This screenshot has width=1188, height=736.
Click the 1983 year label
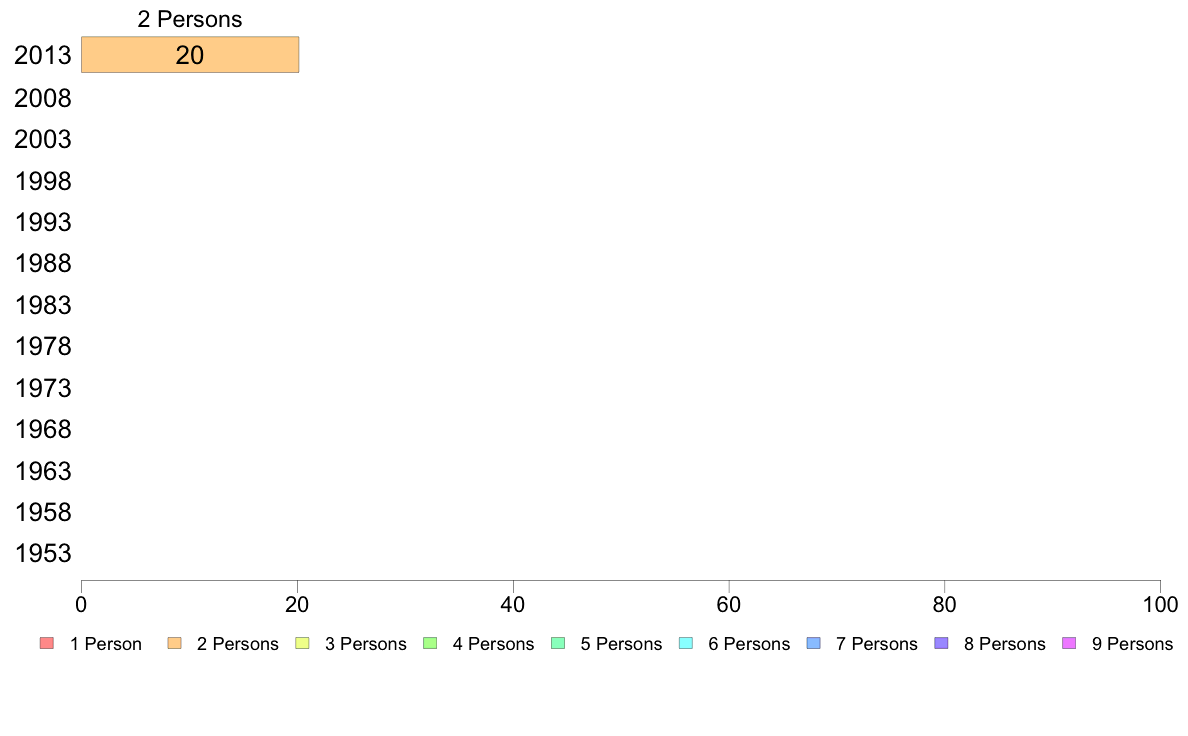(x=42, y=305)
